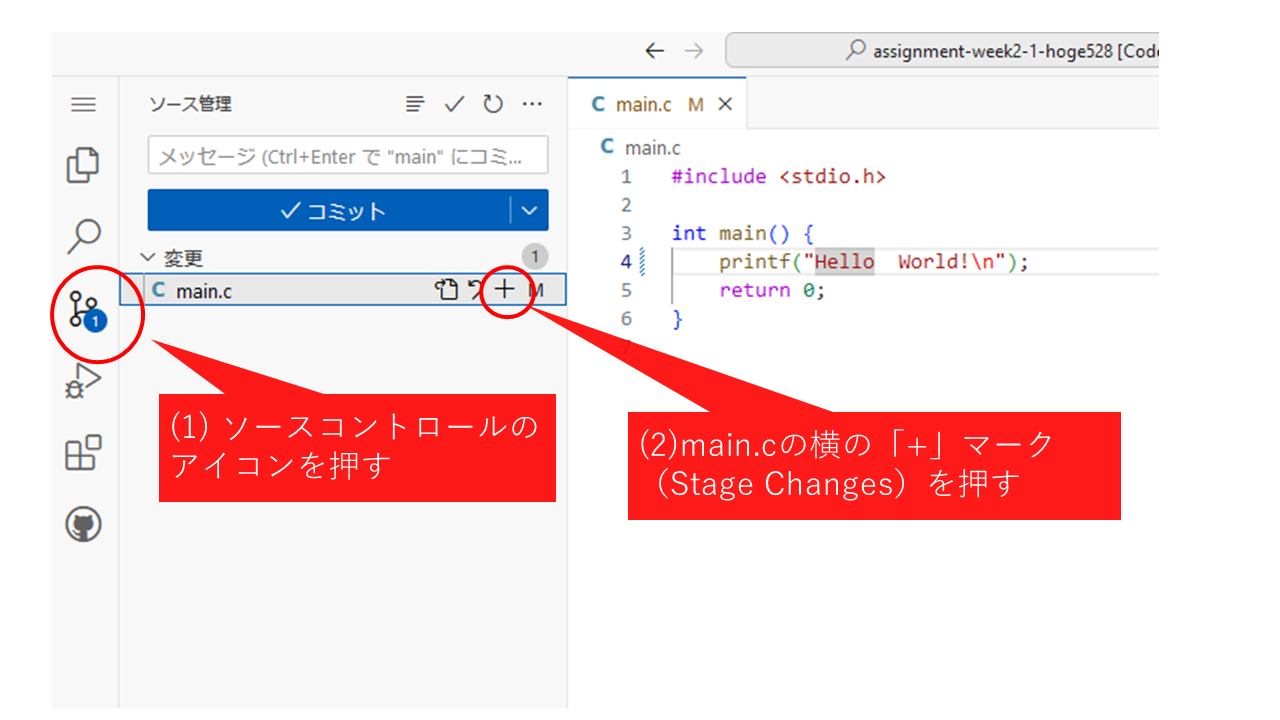Refresh the source control panel
Screen dimensions: 1280x720
point(493,104)
